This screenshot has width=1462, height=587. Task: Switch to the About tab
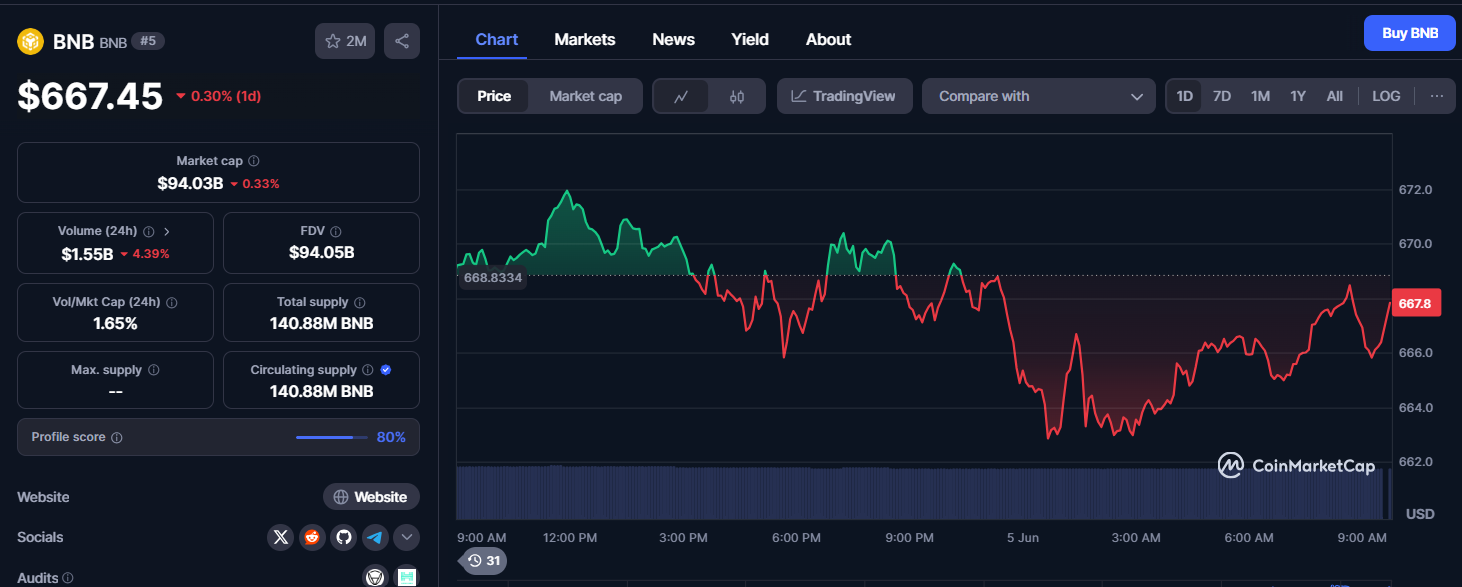click(828, 39)
